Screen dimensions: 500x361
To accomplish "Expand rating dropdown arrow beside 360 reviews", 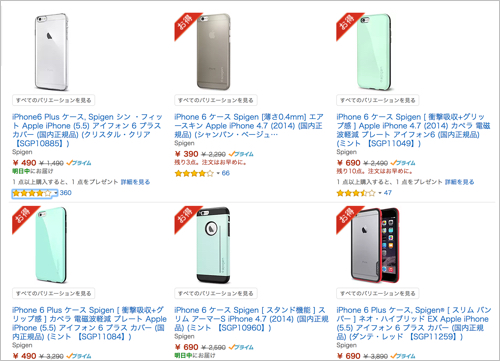I will click(56, 193).
